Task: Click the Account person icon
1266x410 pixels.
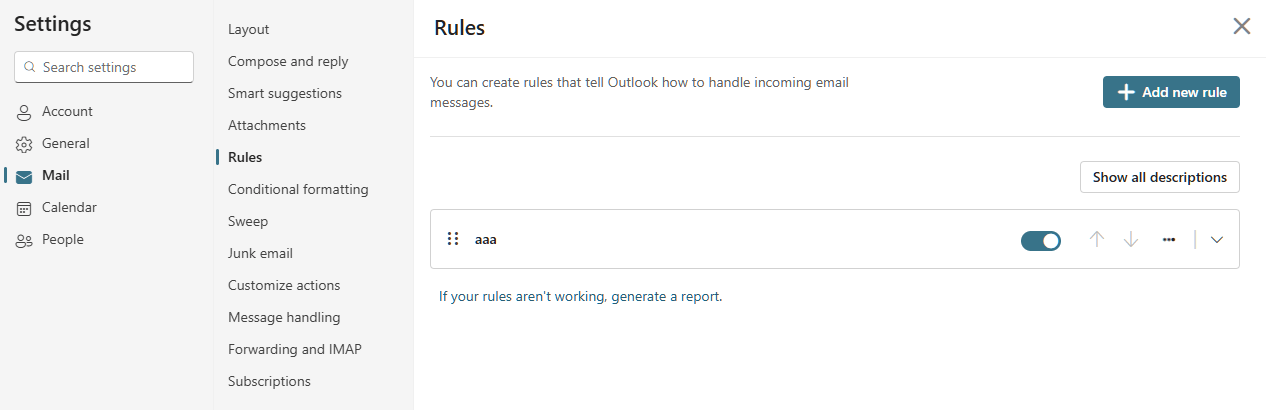Action: coord(25,112)
